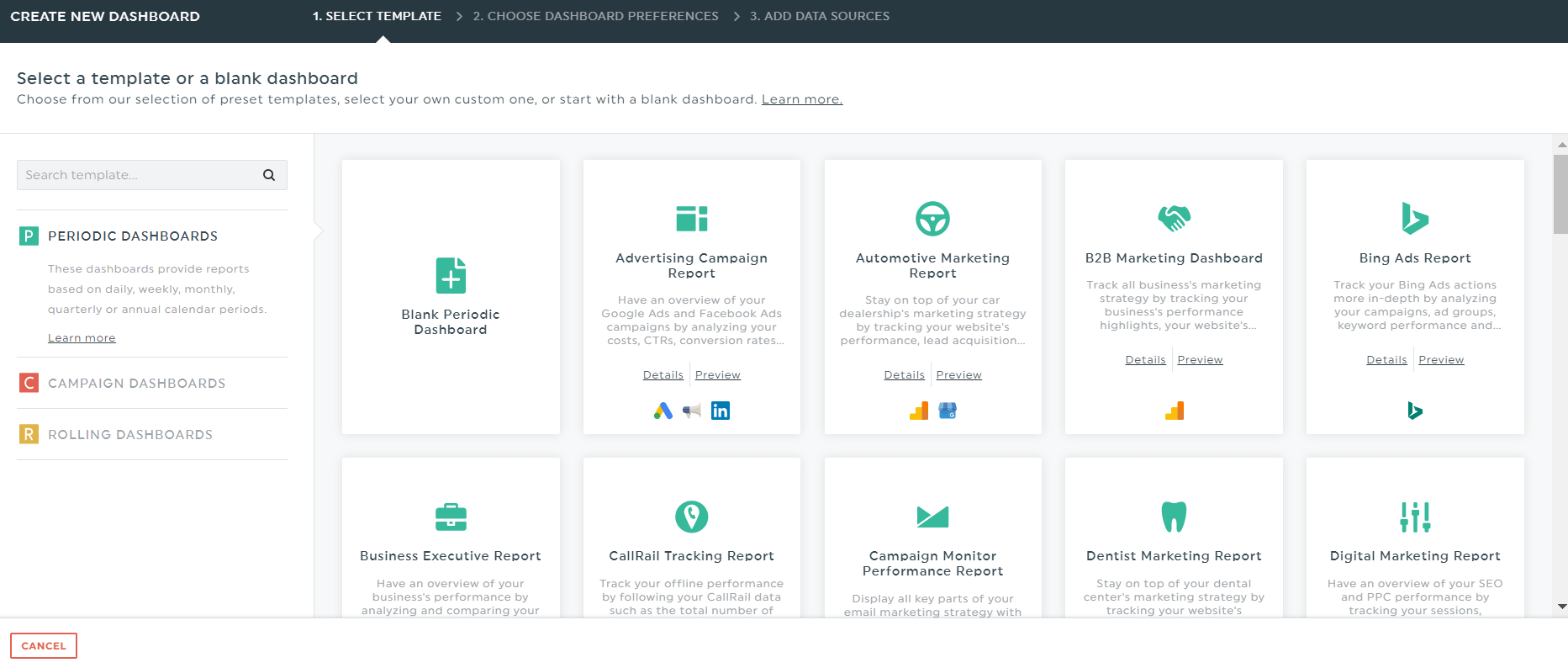This screenshot has height=668, width=1568.
Task: Click Google My Business icon in Automotive card
Action: (x=948, y=411)
